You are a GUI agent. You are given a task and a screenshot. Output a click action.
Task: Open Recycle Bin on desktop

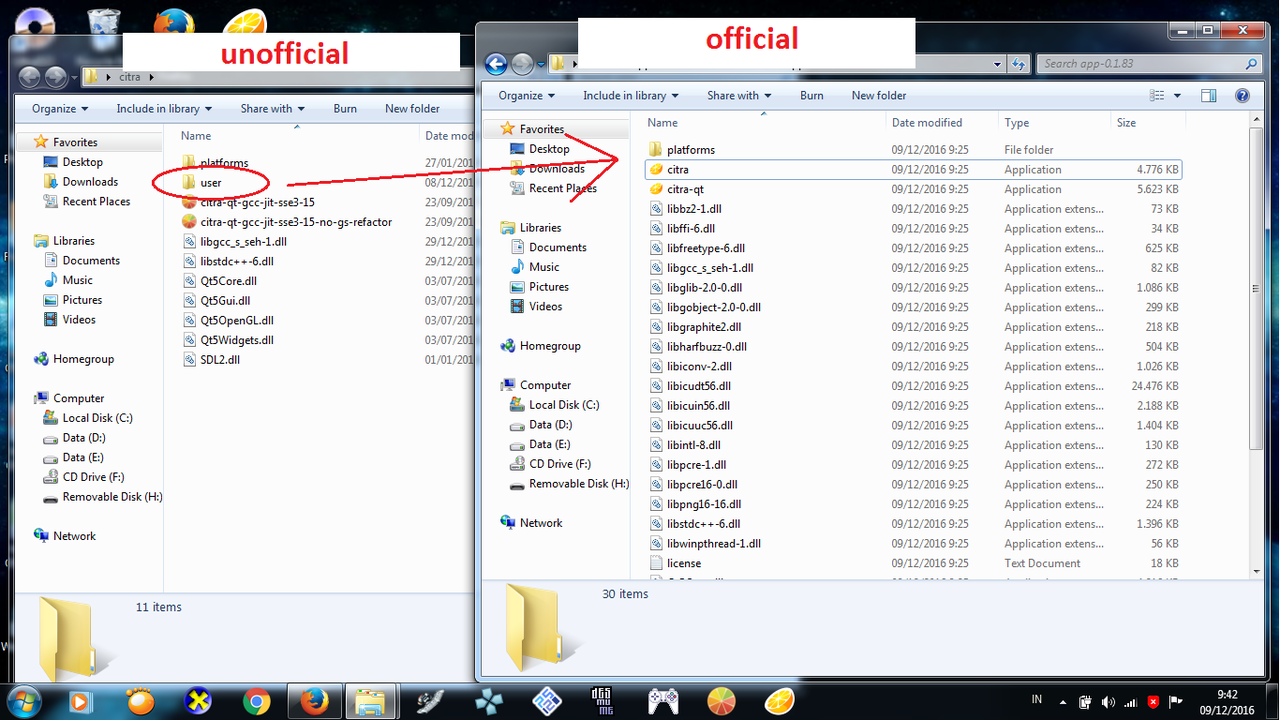tap(104, 24)
